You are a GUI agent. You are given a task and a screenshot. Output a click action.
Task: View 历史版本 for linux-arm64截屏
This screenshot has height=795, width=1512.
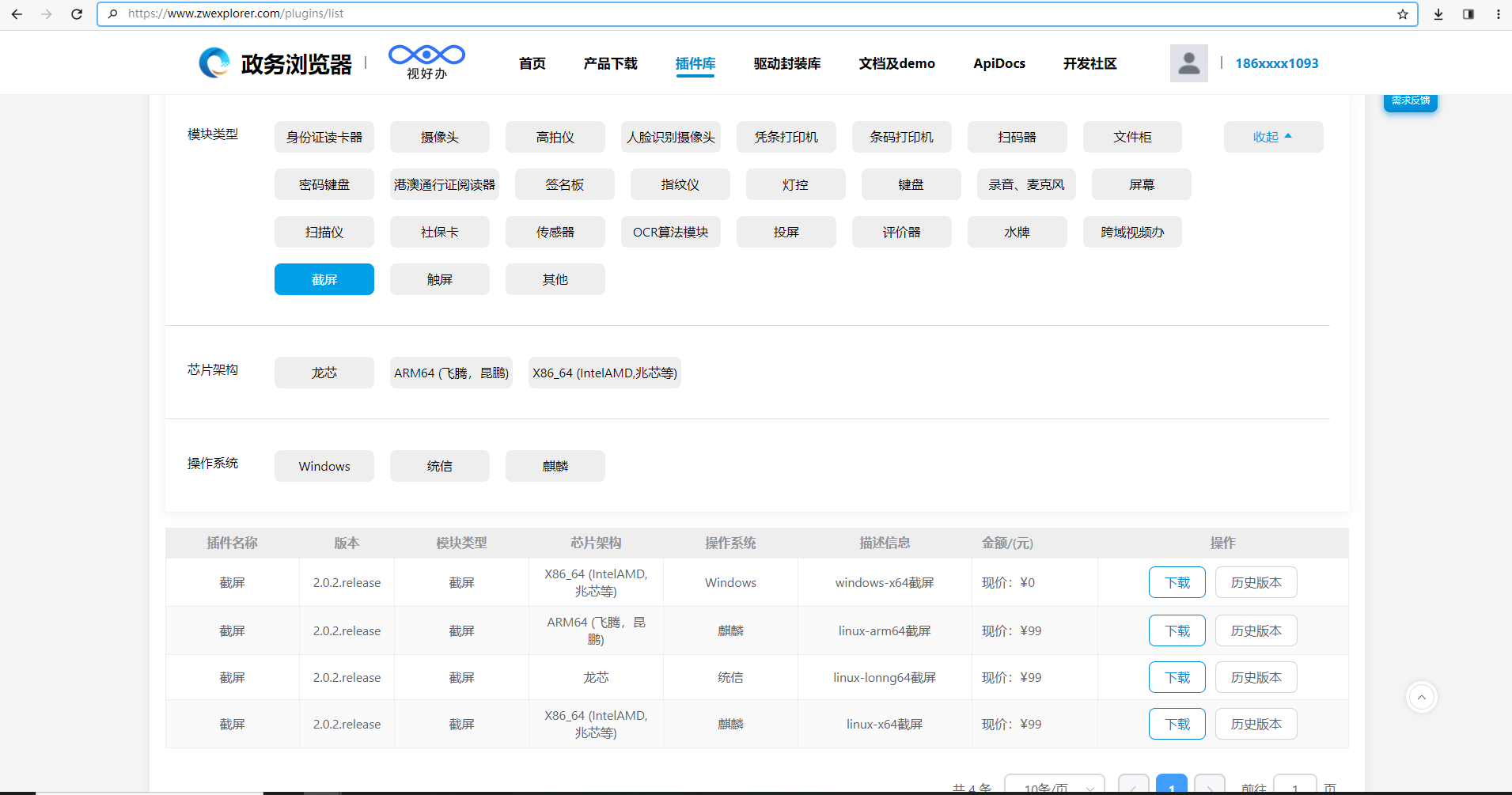(1256, 630)
